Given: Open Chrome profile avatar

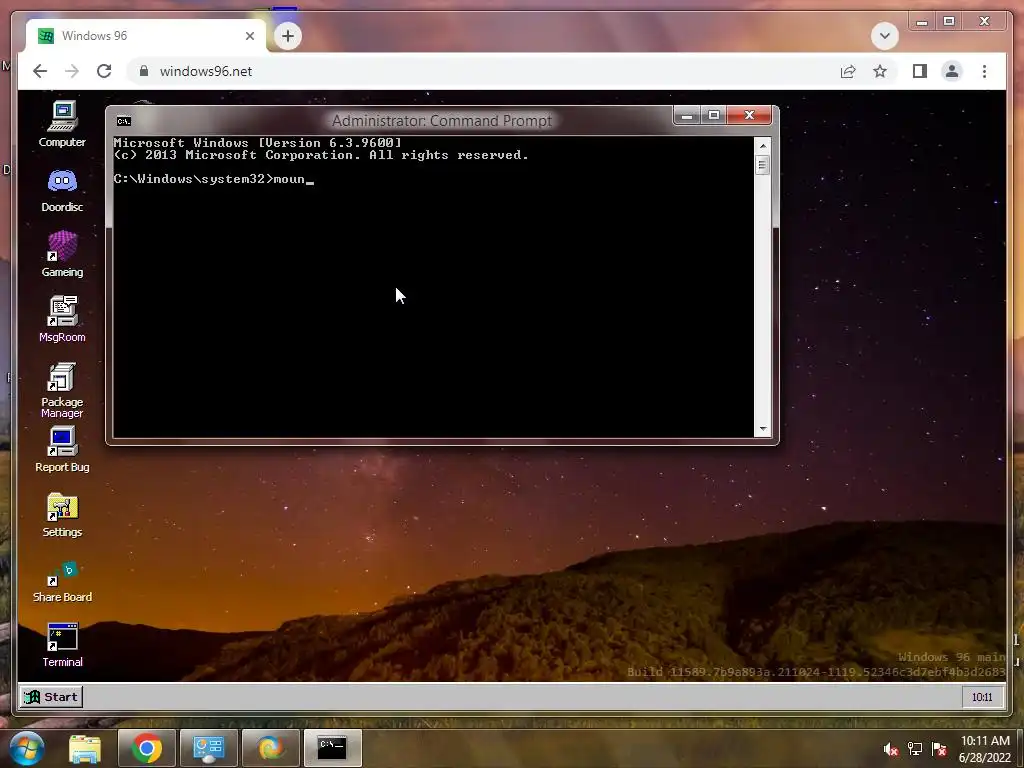Looking at the screenshot, I should tap(952, 71).
